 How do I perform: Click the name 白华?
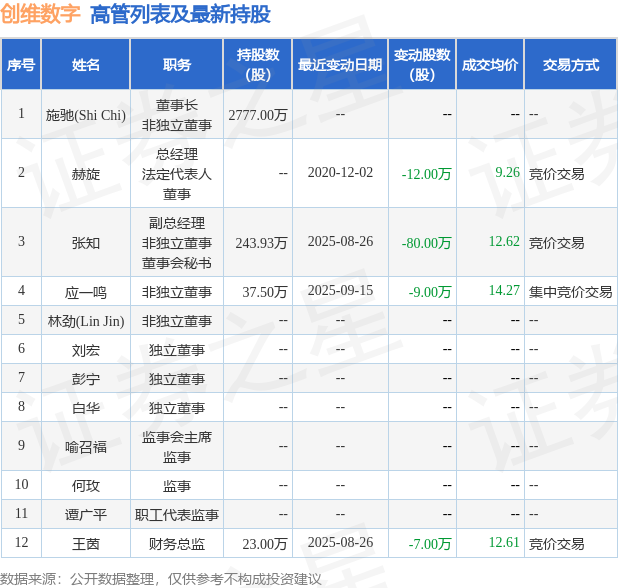click(86, 408)
